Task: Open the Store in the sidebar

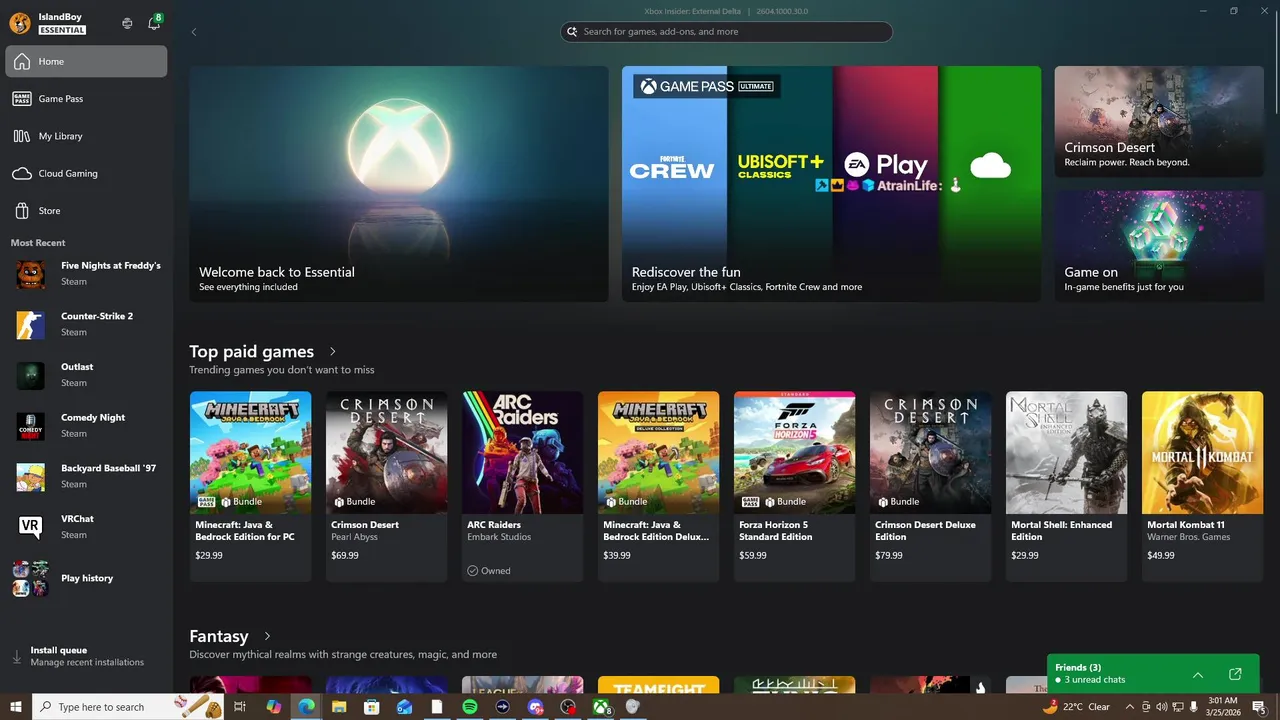Action: pyautogui.click(x=86, y=211)
